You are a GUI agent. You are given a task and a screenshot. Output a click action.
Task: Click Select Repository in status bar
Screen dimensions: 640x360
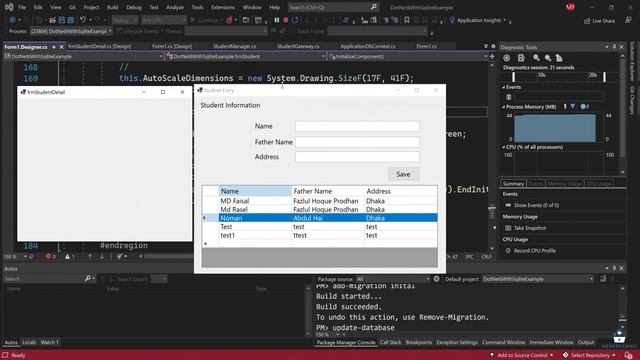tap(590, 356)
